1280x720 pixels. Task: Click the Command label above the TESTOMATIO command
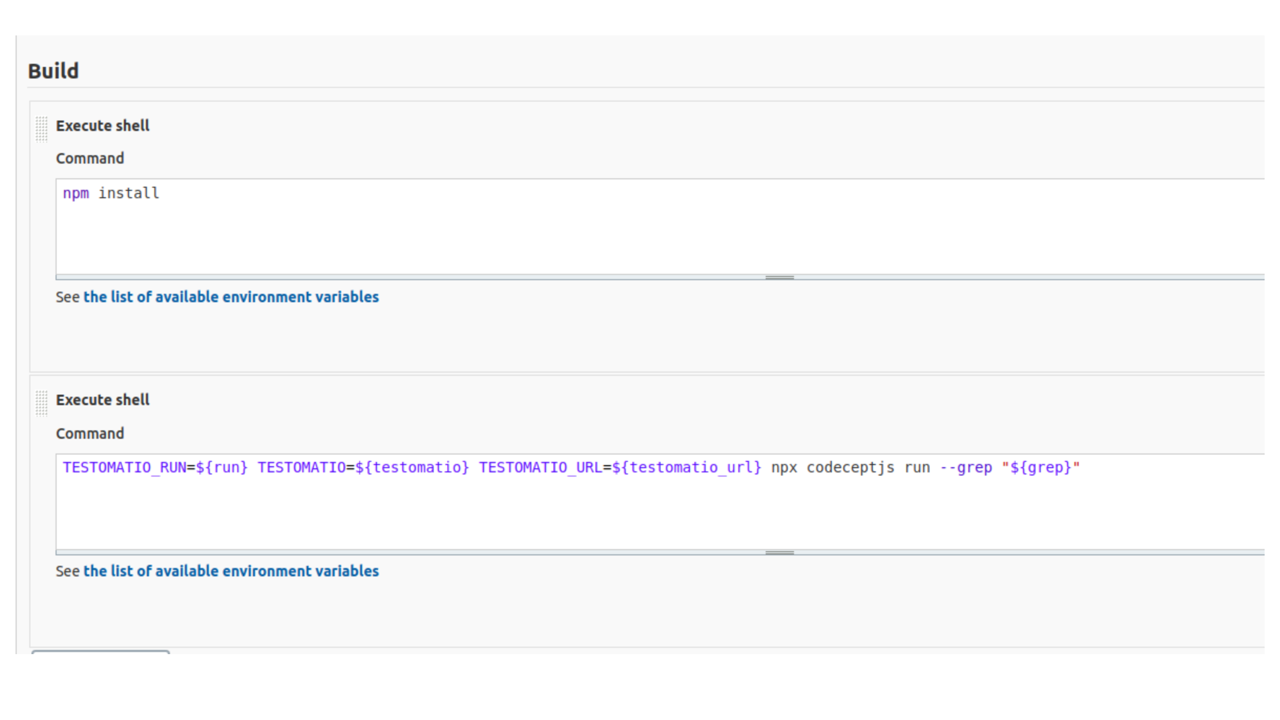90,434
